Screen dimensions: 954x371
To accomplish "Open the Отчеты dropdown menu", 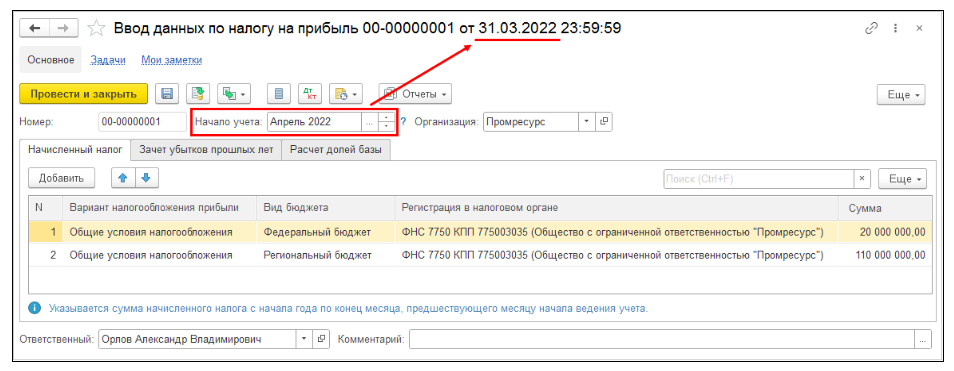I will [415, 94].
